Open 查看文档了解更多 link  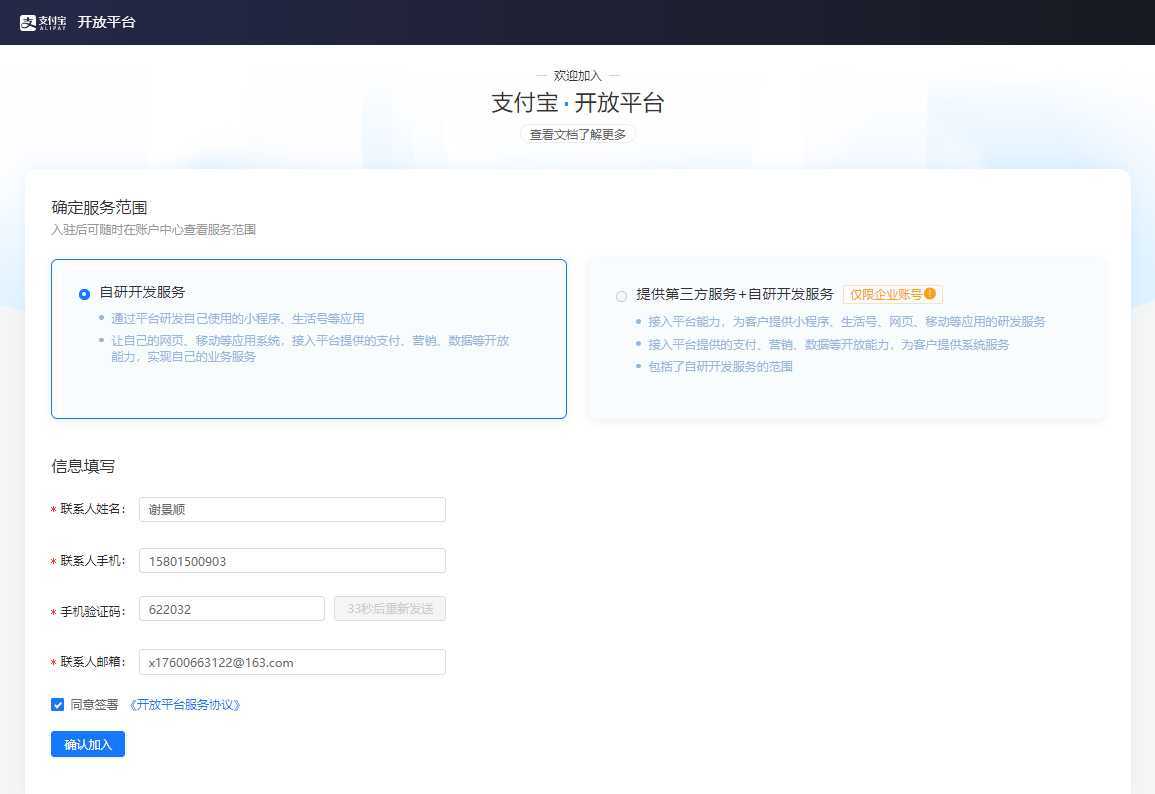[578, 135]
